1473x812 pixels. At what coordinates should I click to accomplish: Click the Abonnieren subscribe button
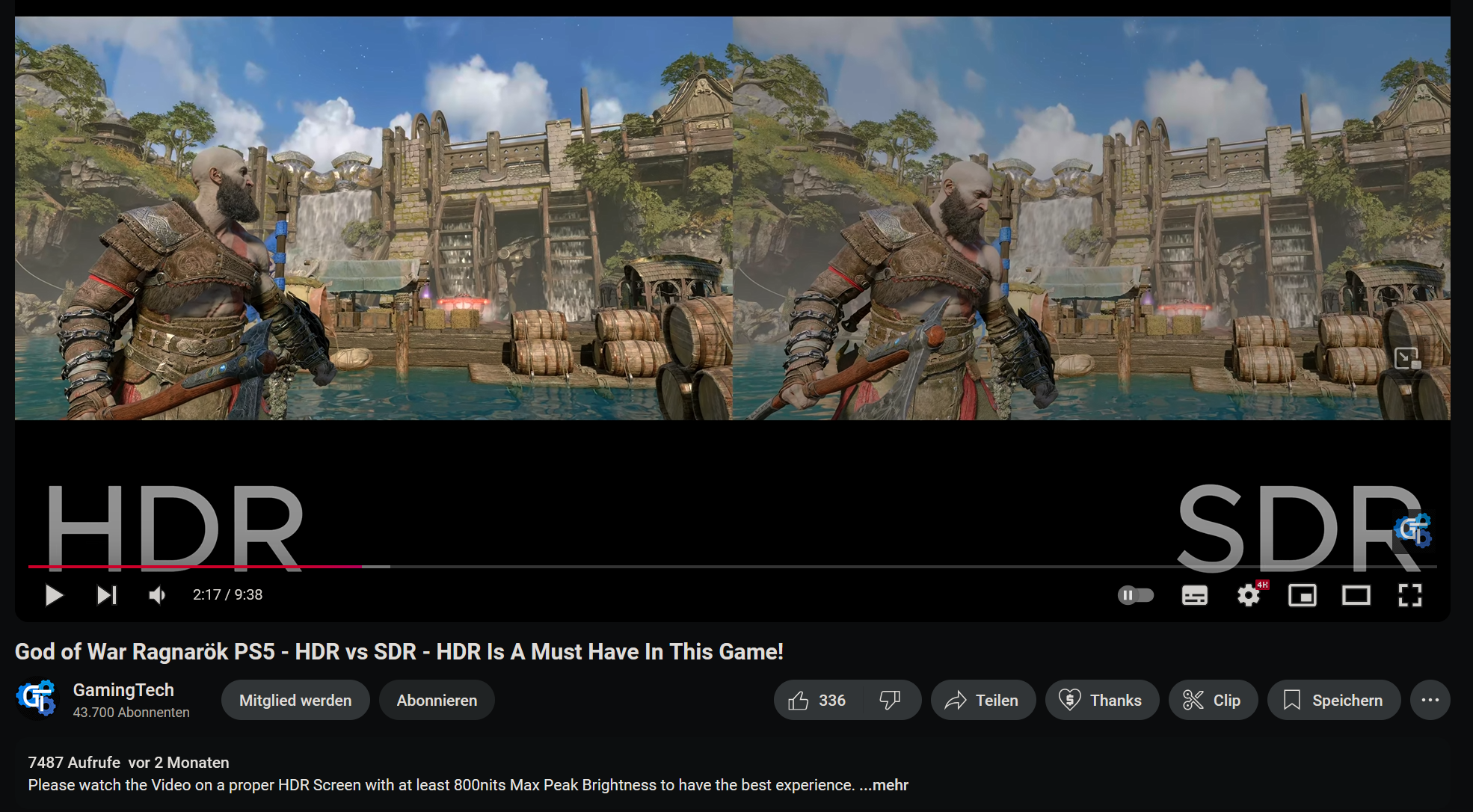pyautogui.click(x=437, y=701)
